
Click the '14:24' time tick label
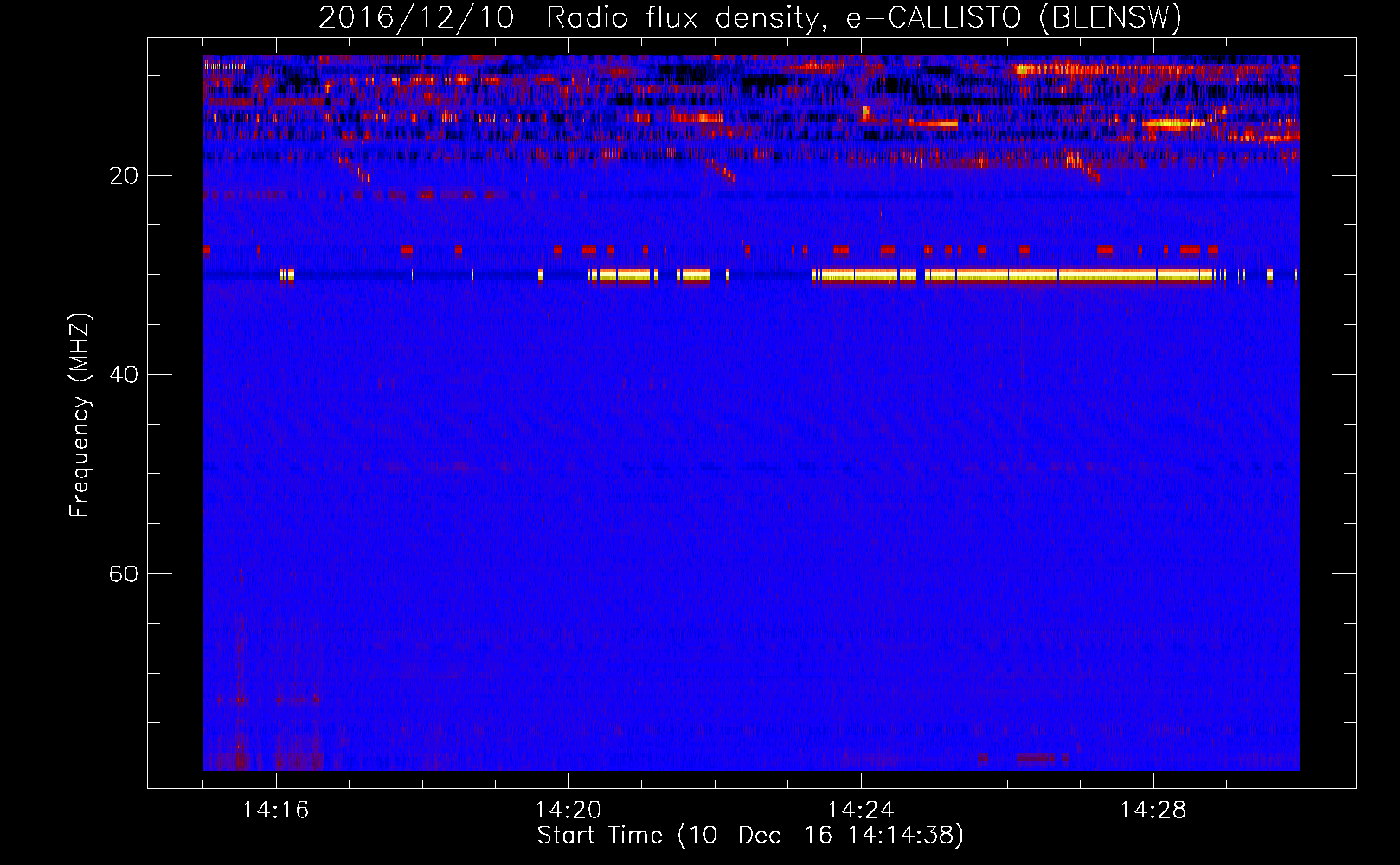[861, 810]
